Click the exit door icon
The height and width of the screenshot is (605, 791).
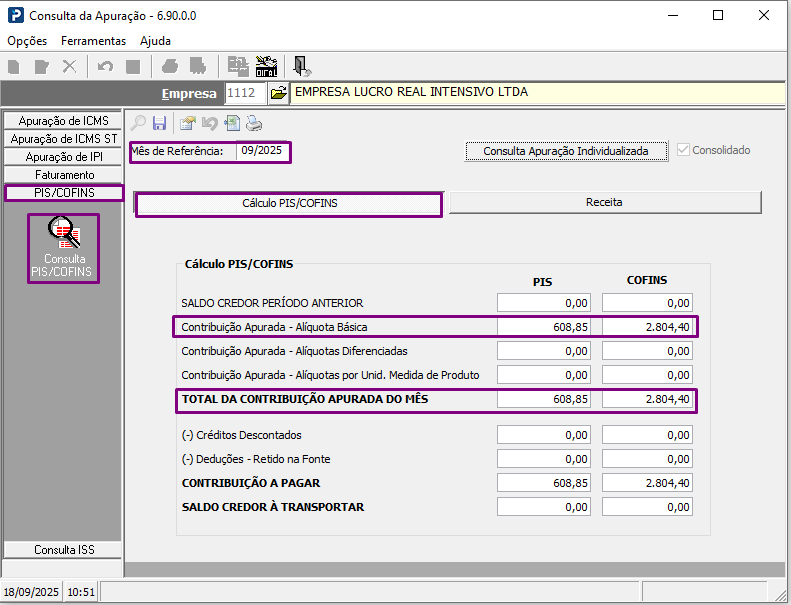(301, 66)
